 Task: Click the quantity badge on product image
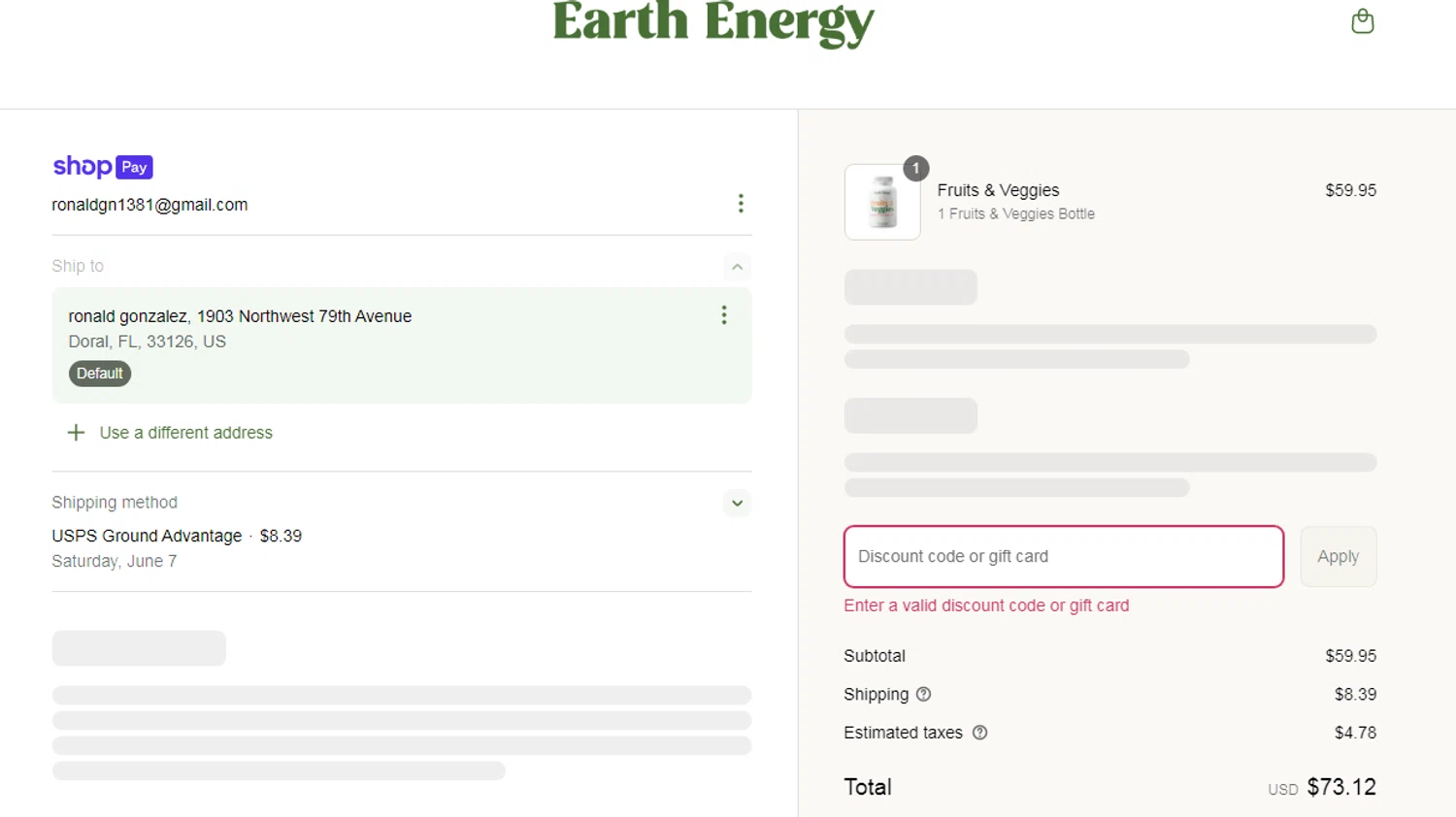(916, 169)
